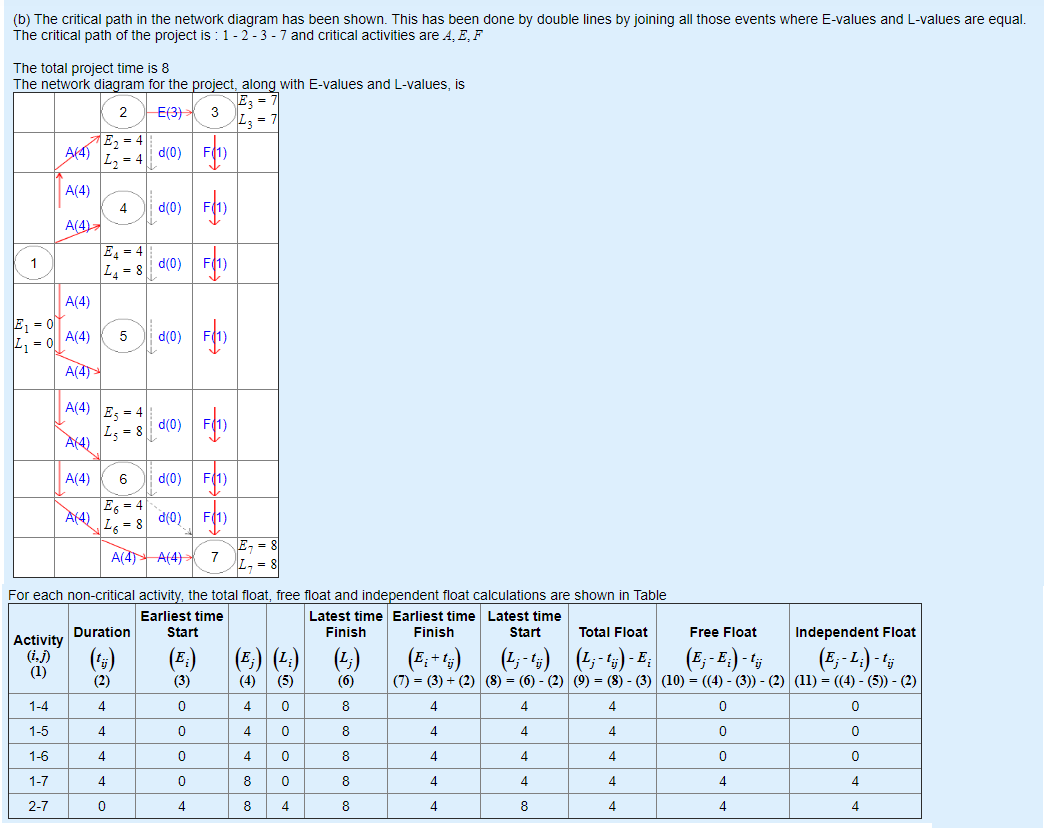The image size is (1044, 828).
Task: Click the Duration cell in row 2-7
Action: (102, 806)
